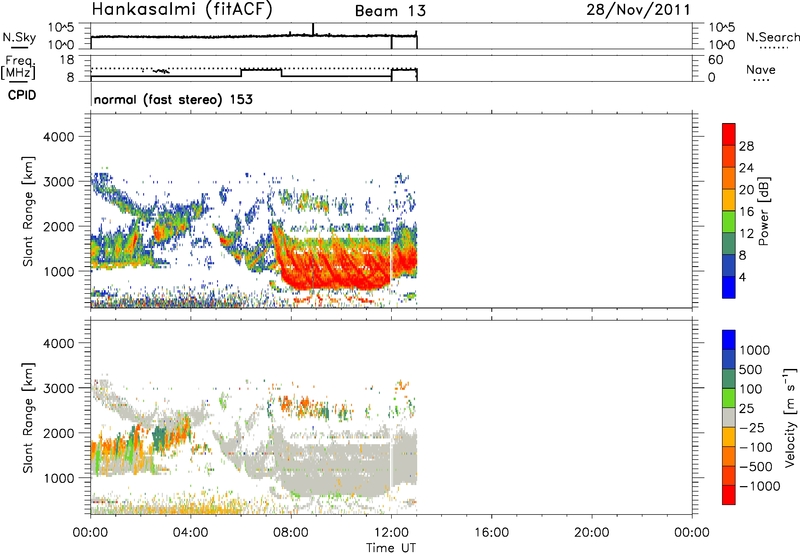
Task: Select Slant Range [km] label of velocity panel
Action: tap(28, 417)
